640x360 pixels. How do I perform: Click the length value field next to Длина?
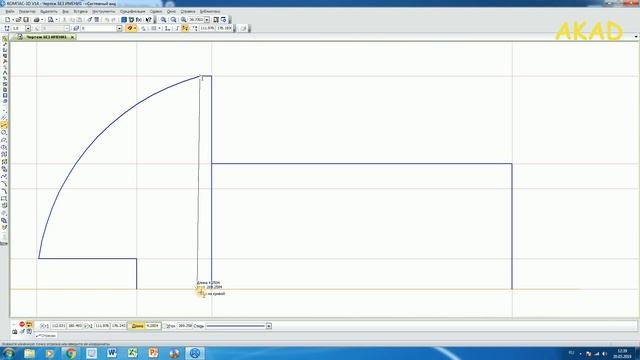pyautogui.click(x=152, y=326)
